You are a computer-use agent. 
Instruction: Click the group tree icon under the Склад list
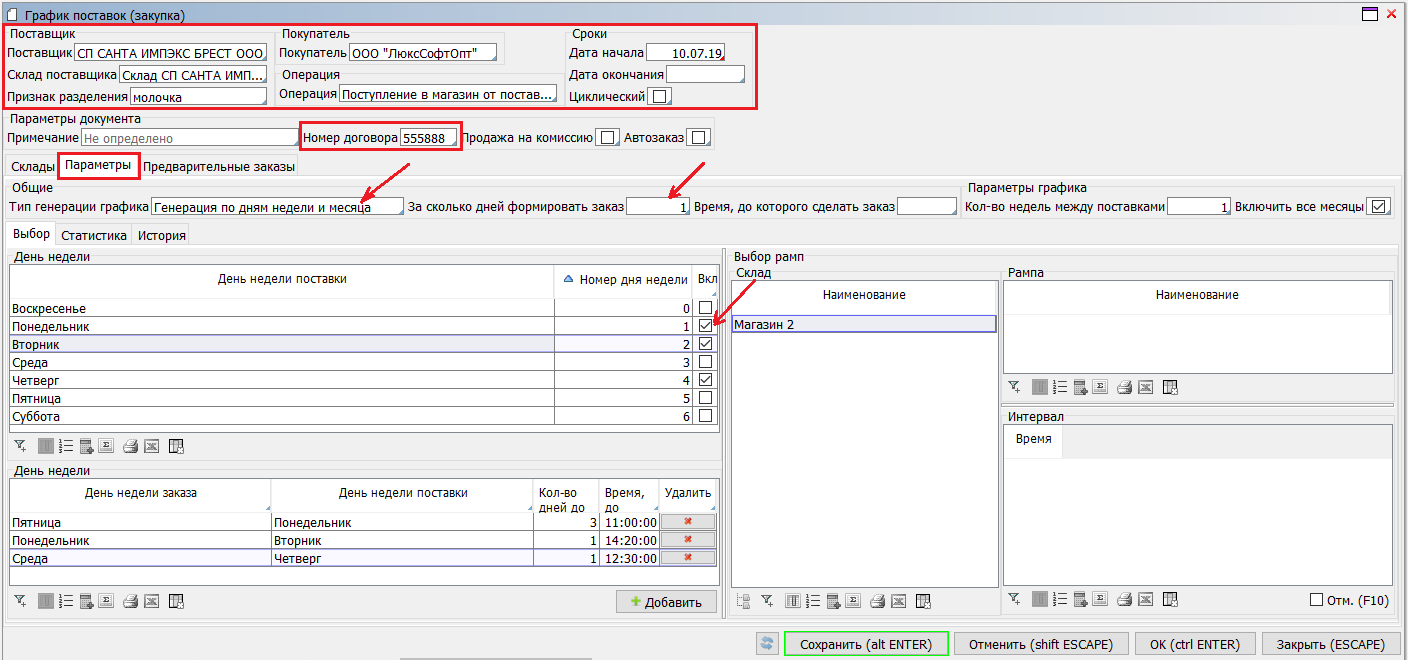743,601
